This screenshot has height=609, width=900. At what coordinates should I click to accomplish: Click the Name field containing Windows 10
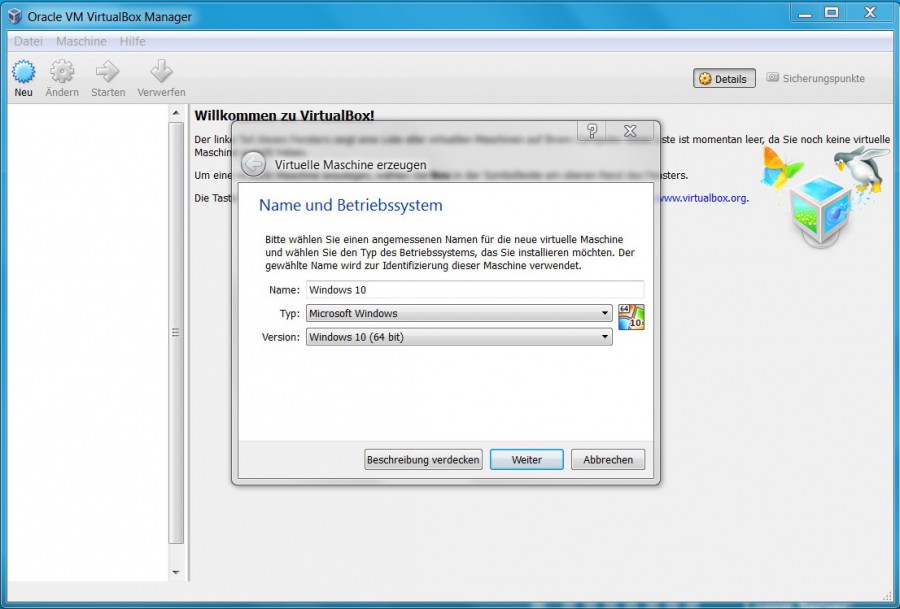(475, 289)
